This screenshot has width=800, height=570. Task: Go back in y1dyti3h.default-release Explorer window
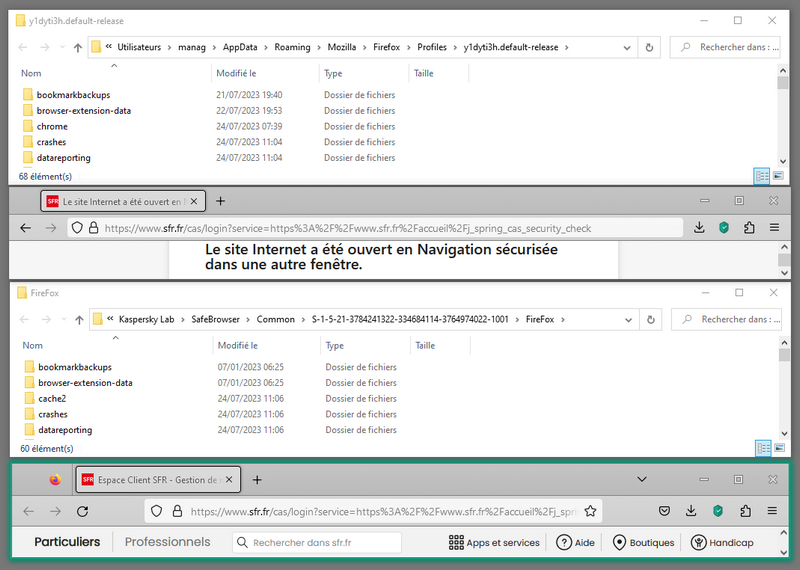point(23,47)
